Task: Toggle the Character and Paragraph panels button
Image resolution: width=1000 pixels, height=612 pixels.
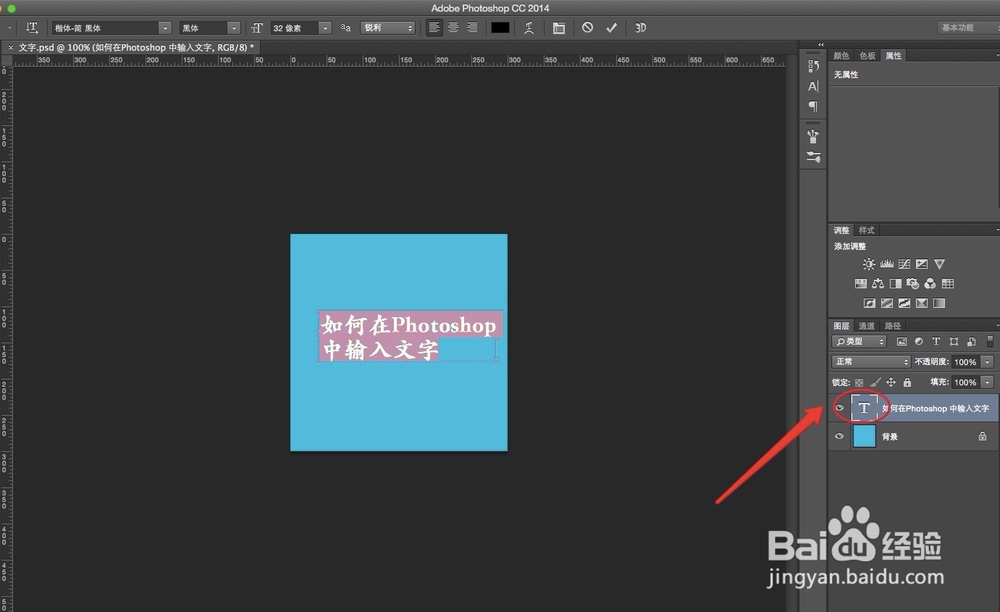Action: pos(559,28)
